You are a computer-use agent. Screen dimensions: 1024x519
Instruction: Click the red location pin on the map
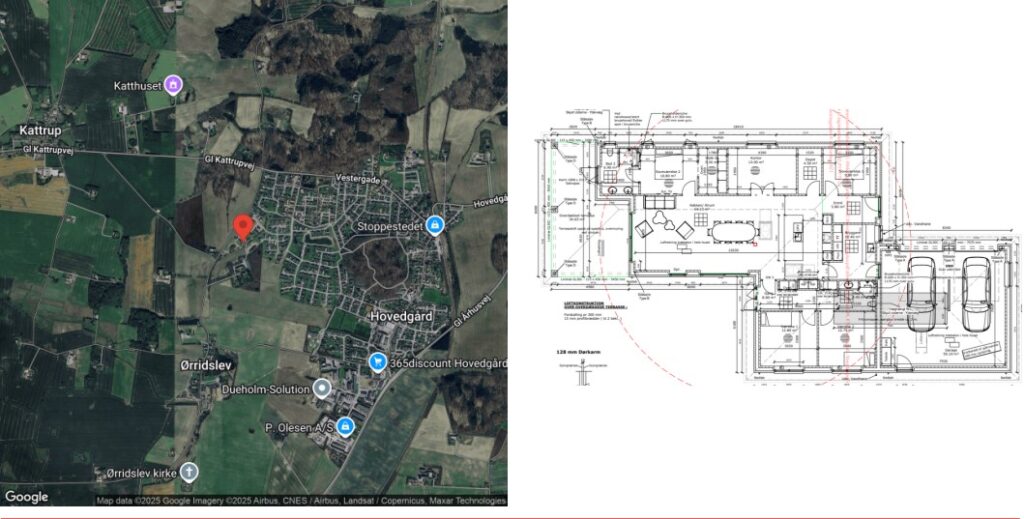tap(242, 227)
